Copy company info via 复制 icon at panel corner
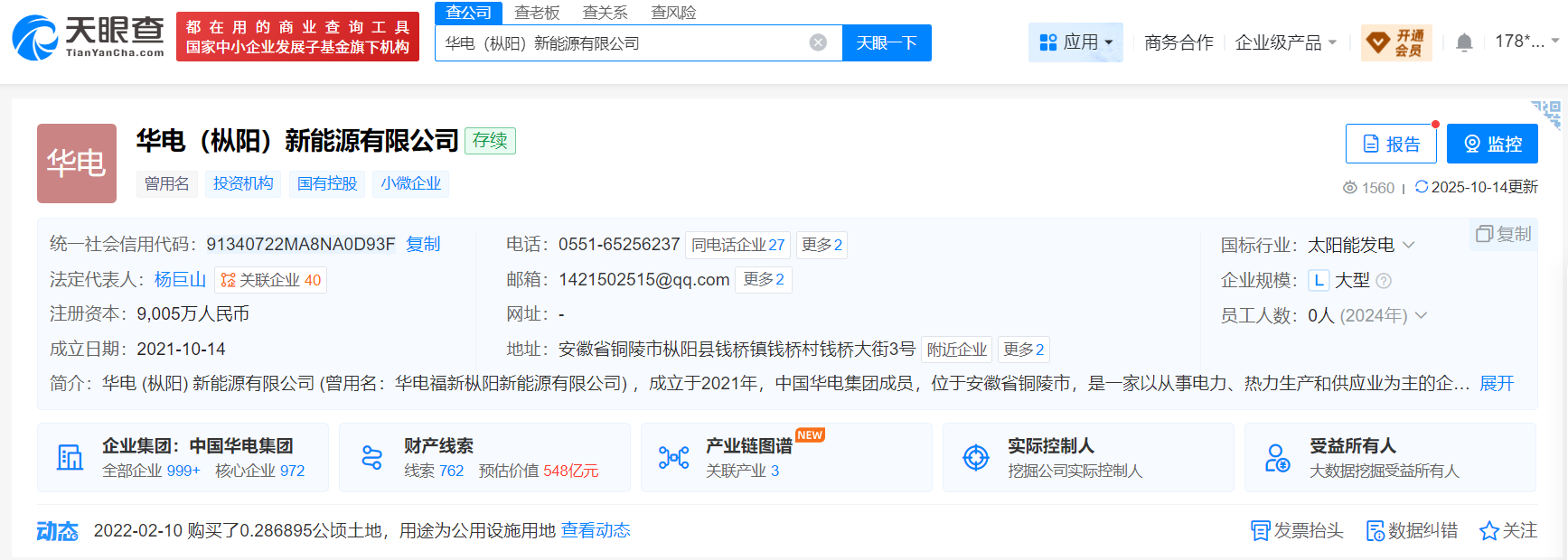This screenshot has height=560, width=1568. [1504, 234]
